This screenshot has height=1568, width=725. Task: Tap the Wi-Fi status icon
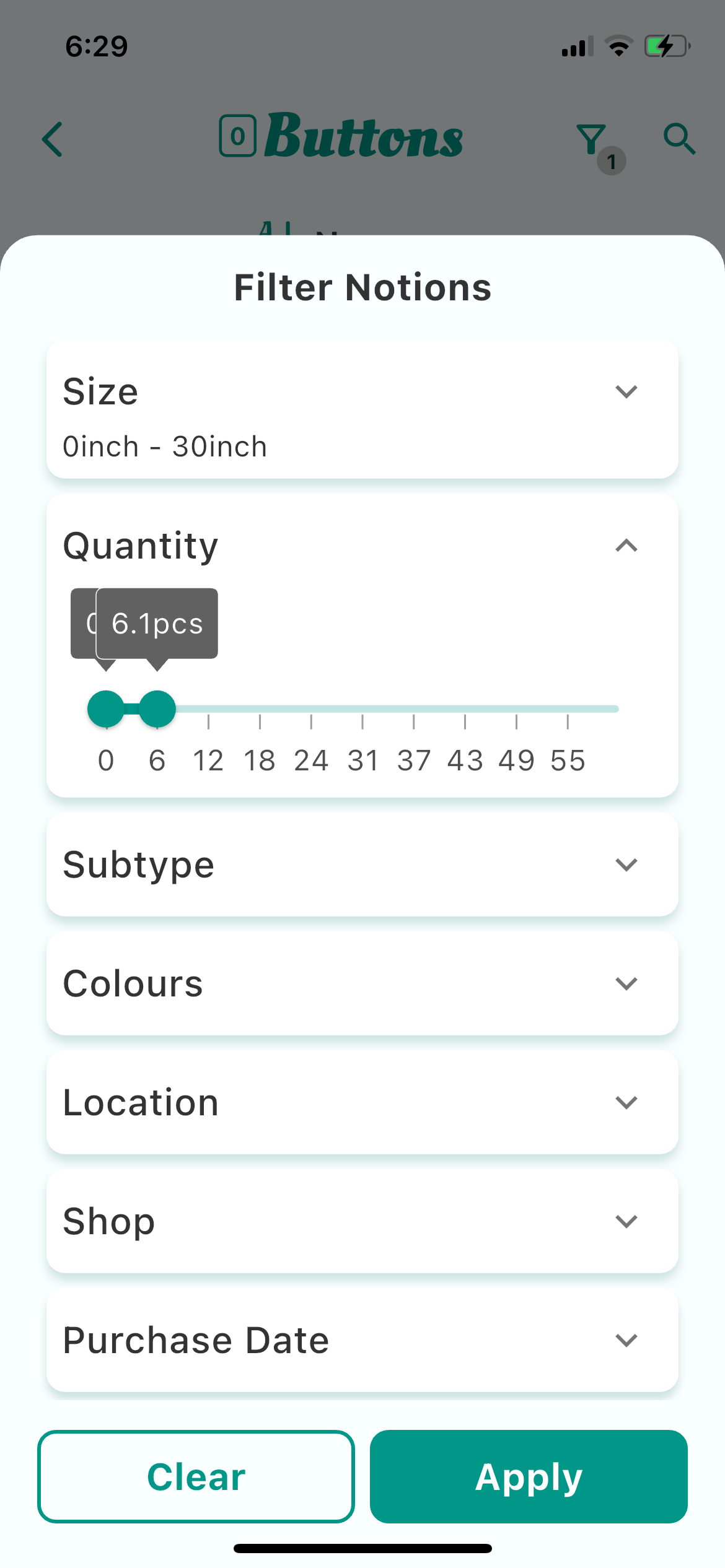pos(618,46)
